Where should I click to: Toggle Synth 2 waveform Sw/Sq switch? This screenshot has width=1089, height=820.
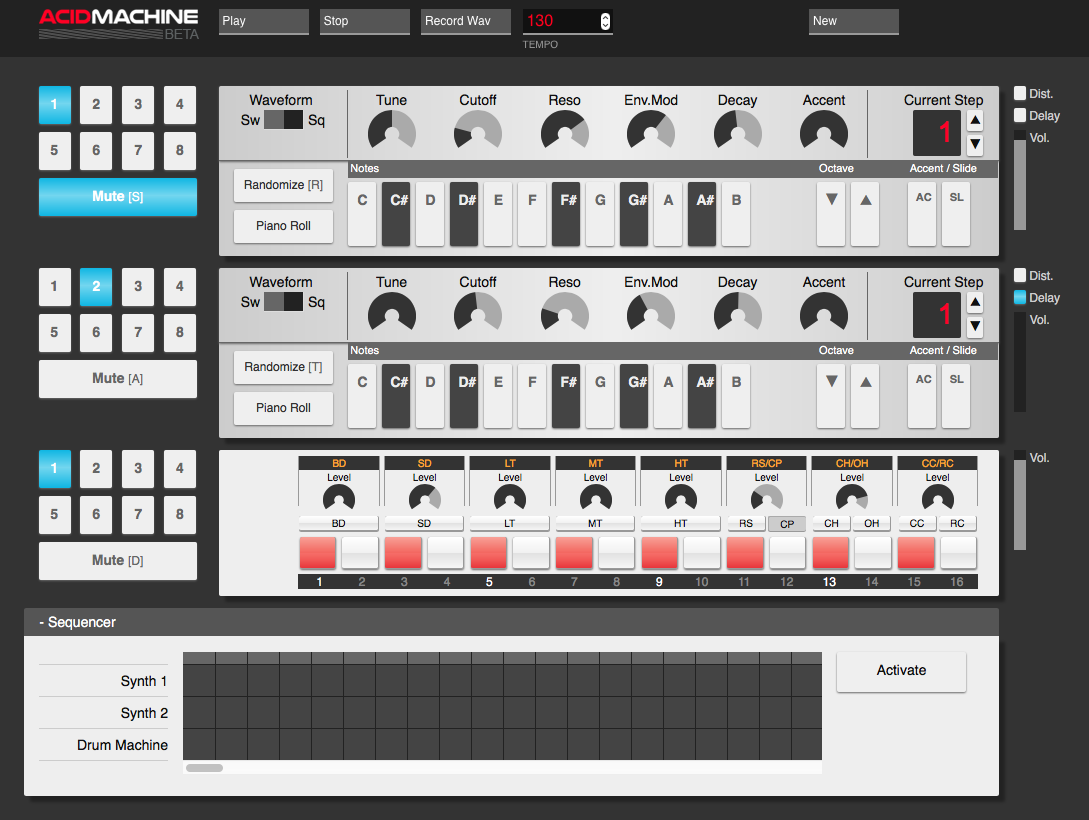(283, 301)
